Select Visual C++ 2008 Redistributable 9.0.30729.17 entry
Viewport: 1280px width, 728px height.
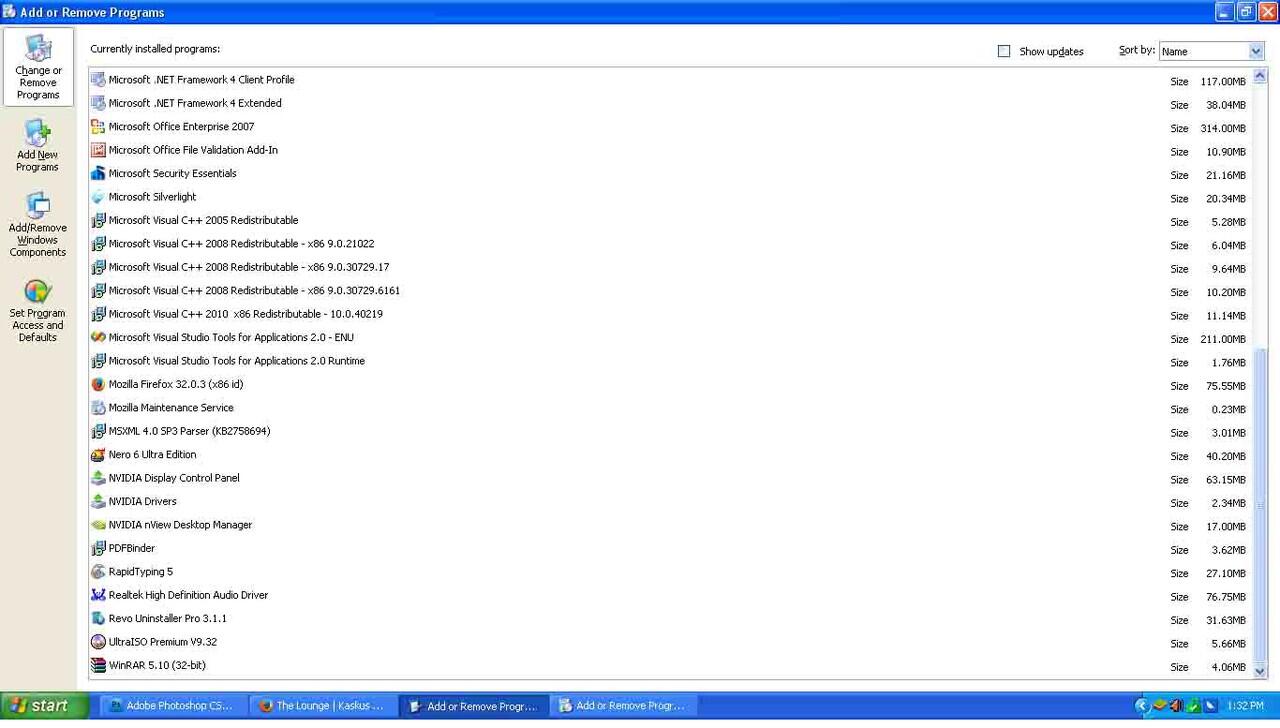click(x=249, y=267)
